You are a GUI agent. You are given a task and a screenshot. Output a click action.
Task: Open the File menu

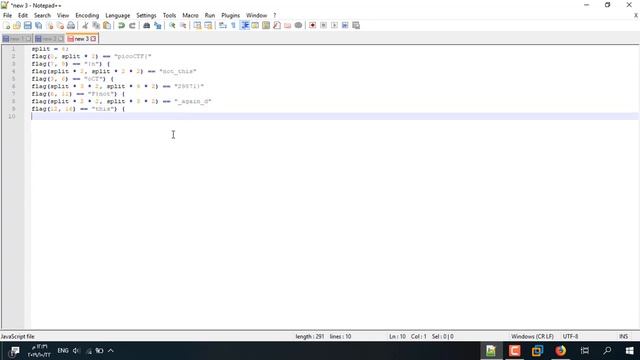(7, 16)
